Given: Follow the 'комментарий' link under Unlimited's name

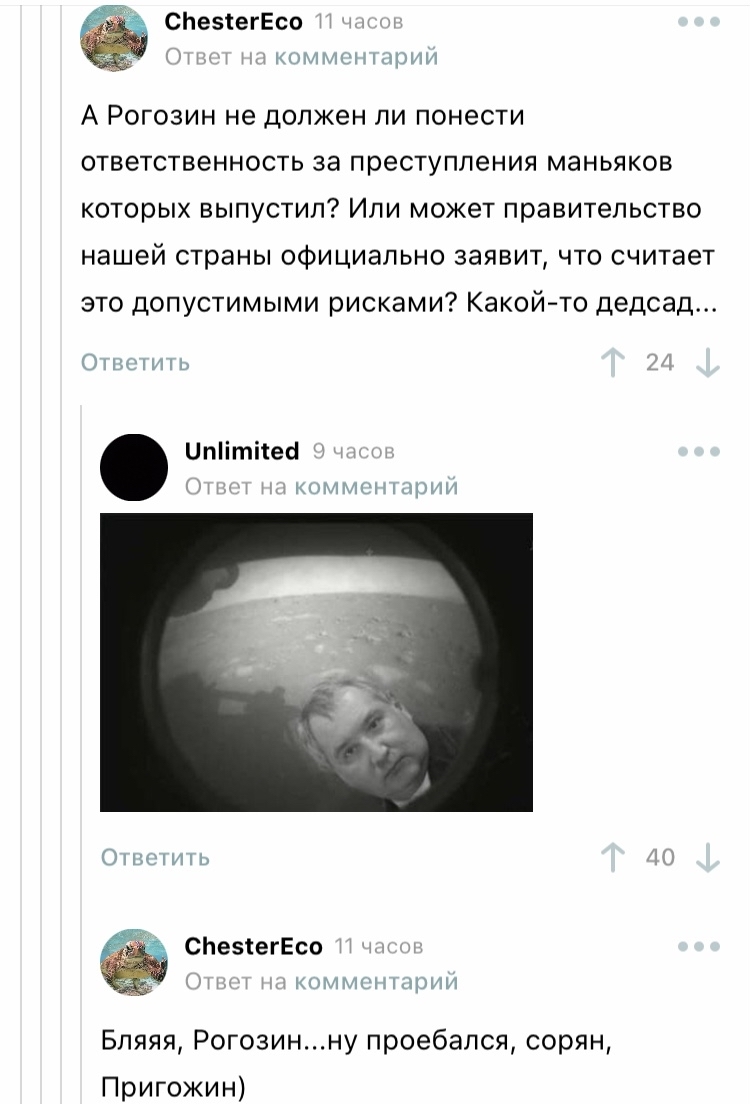Looking at the screenshot, I should coord(375,486).
